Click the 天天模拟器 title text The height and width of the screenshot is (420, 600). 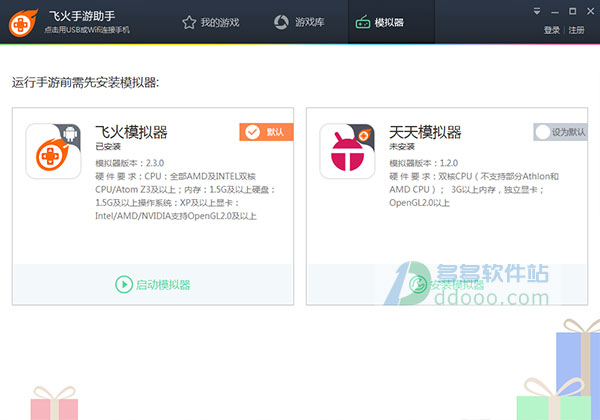[425, 132]
